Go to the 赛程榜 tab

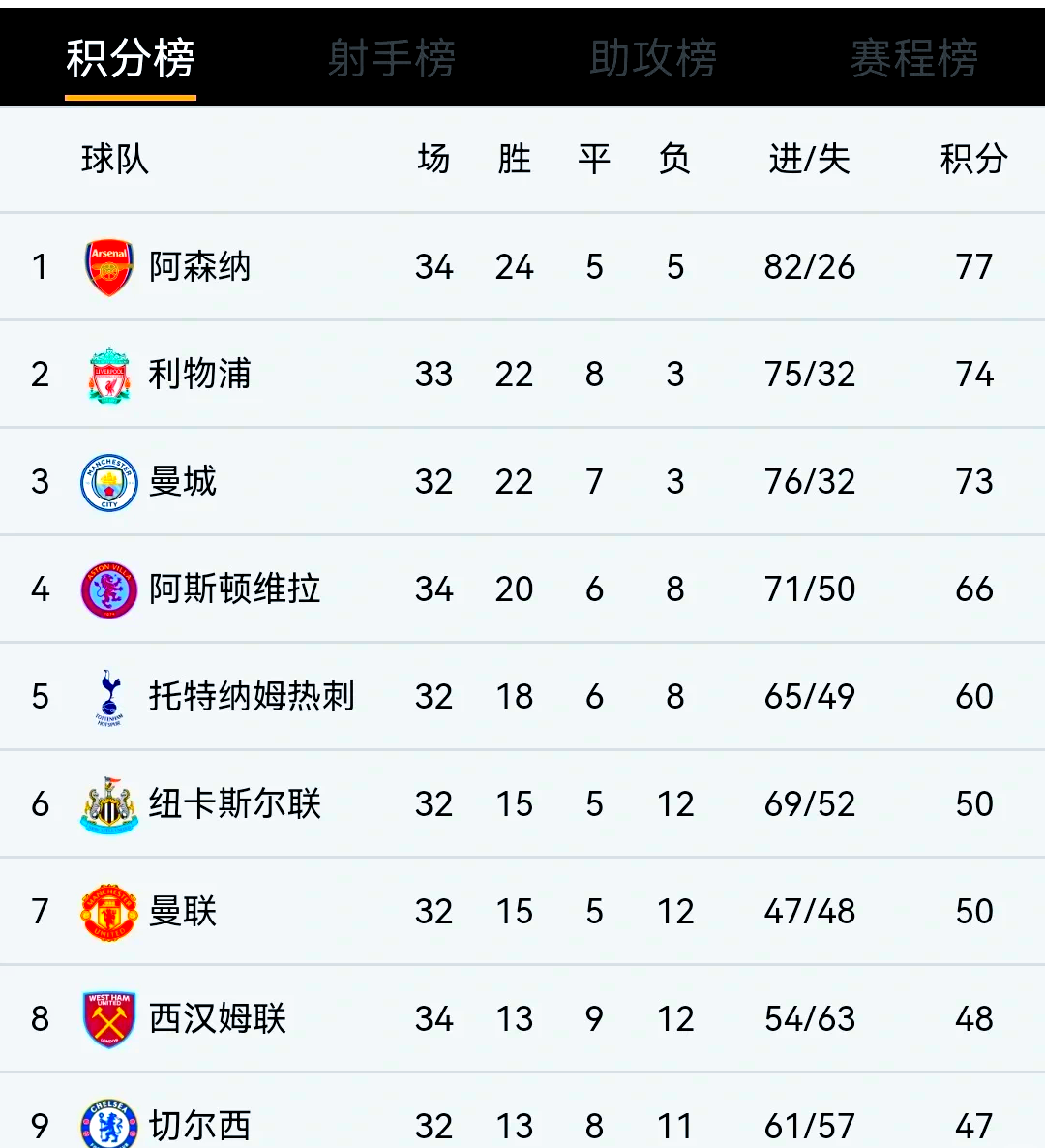click(914, 59)
